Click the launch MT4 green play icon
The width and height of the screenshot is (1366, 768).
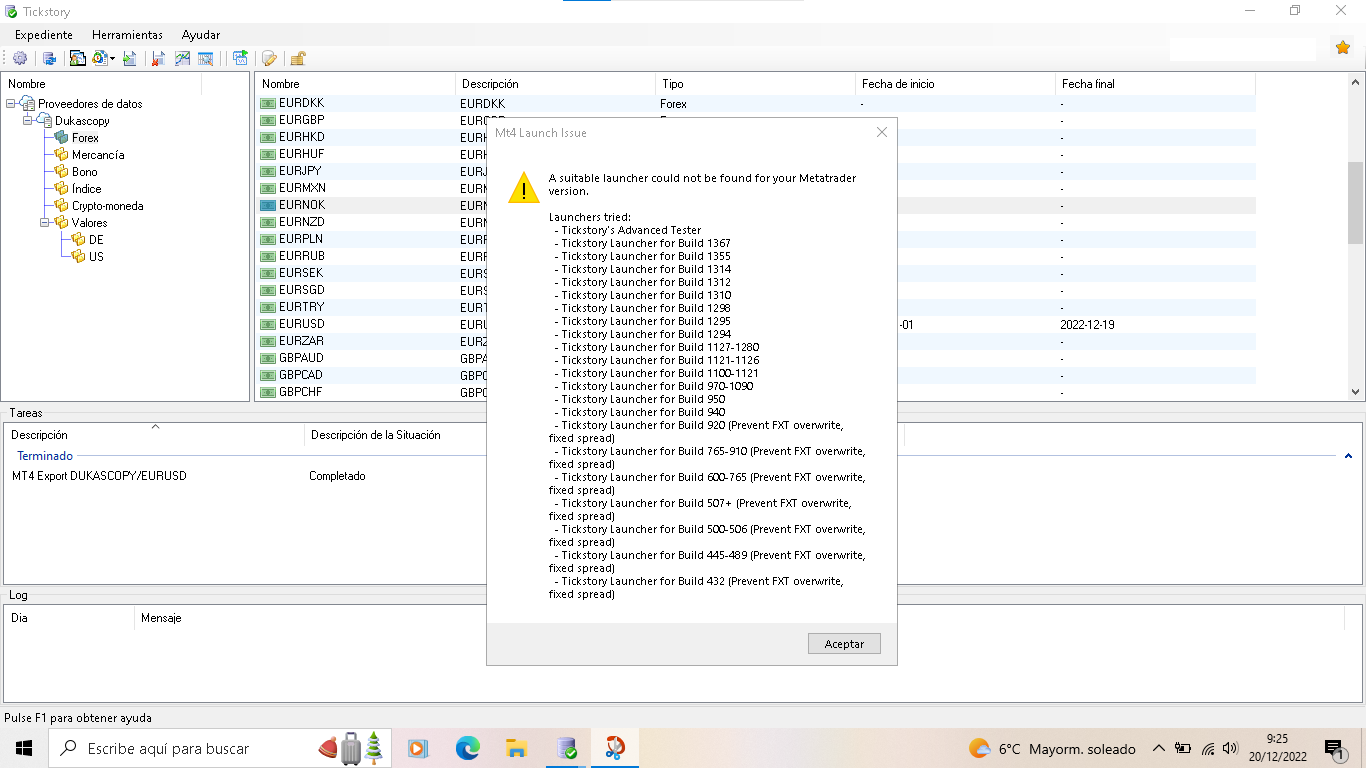tap(240, 58)
